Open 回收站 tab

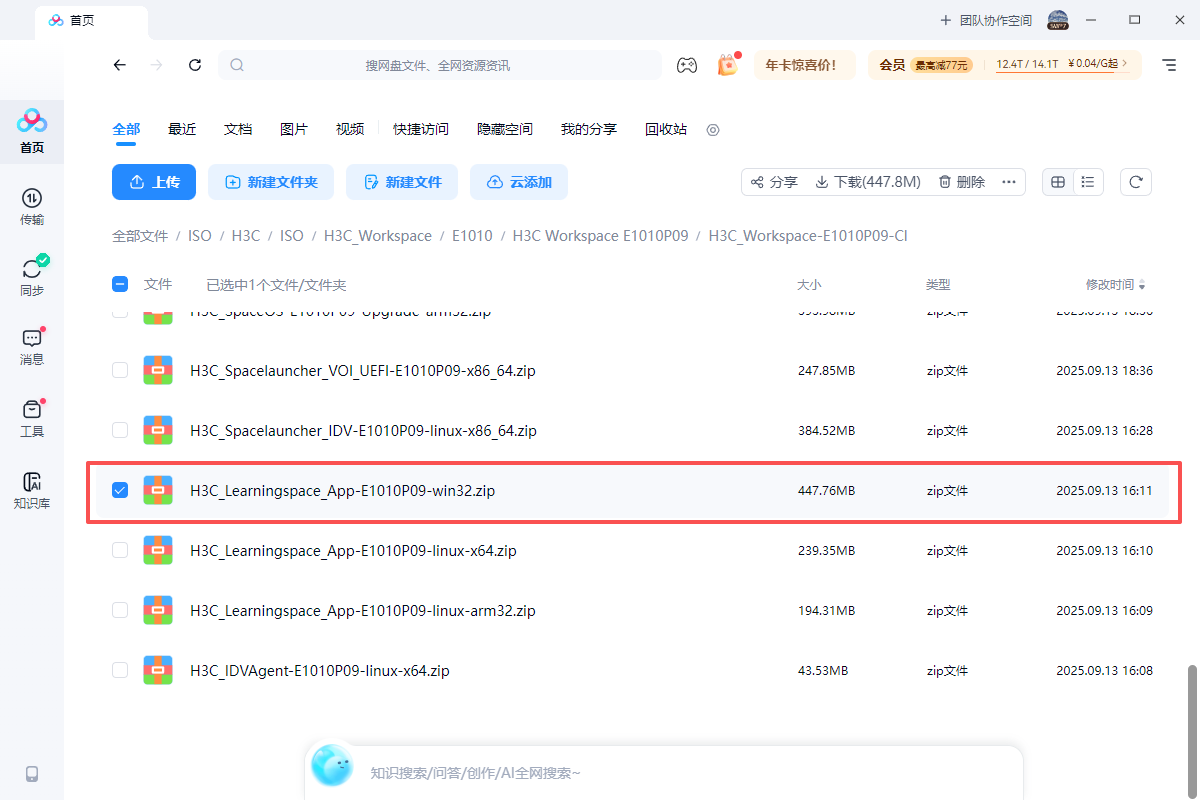(x=666, y=129)
